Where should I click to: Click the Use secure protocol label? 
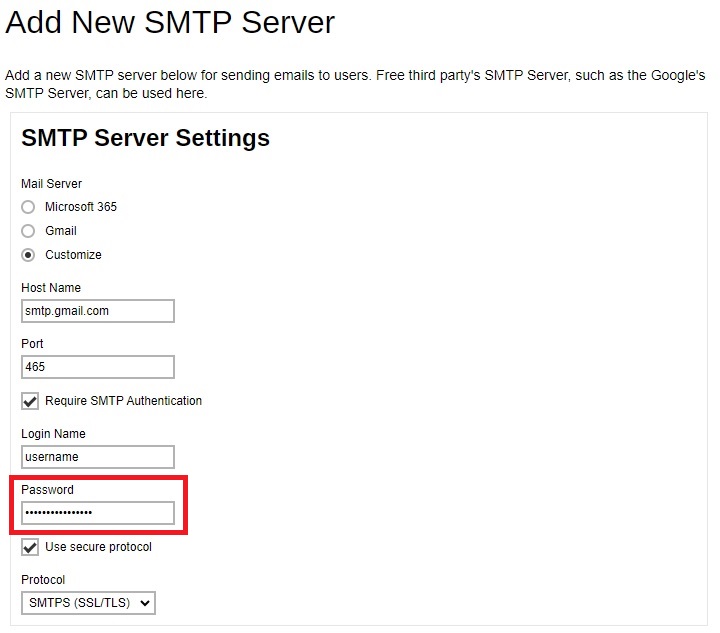(98, 547)
